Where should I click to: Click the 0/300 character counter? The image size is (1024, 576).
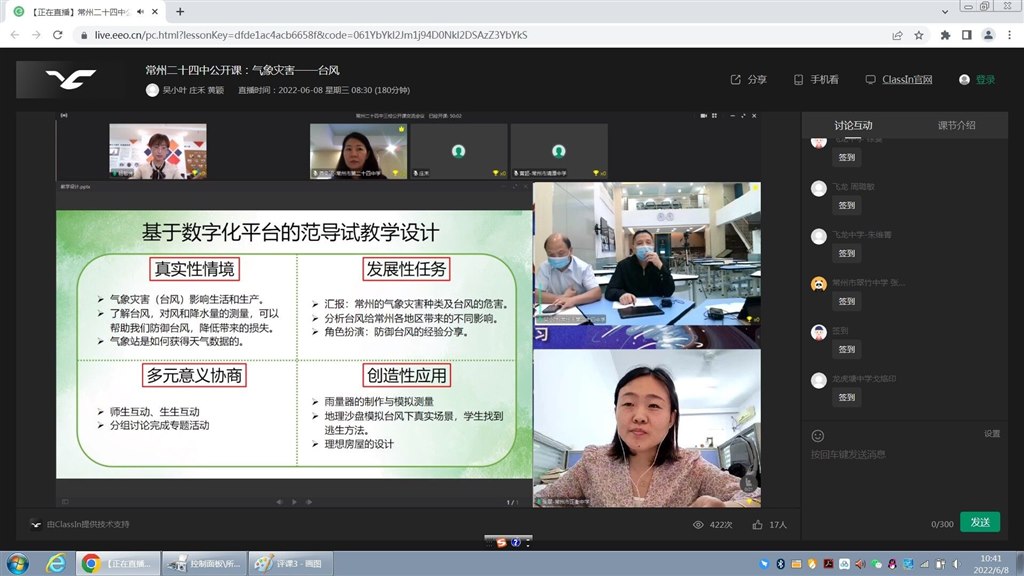pos(942,524)
